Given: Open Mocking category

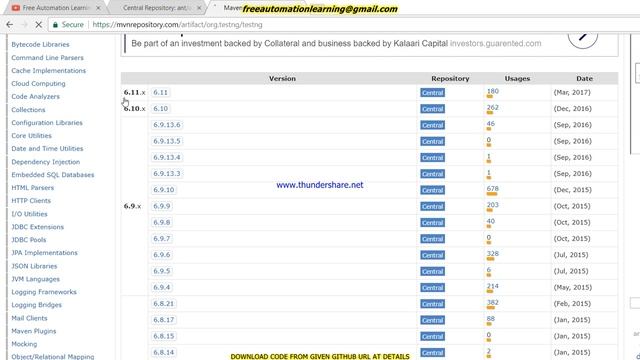Looking at the screenshot, I should coord(24,344).
